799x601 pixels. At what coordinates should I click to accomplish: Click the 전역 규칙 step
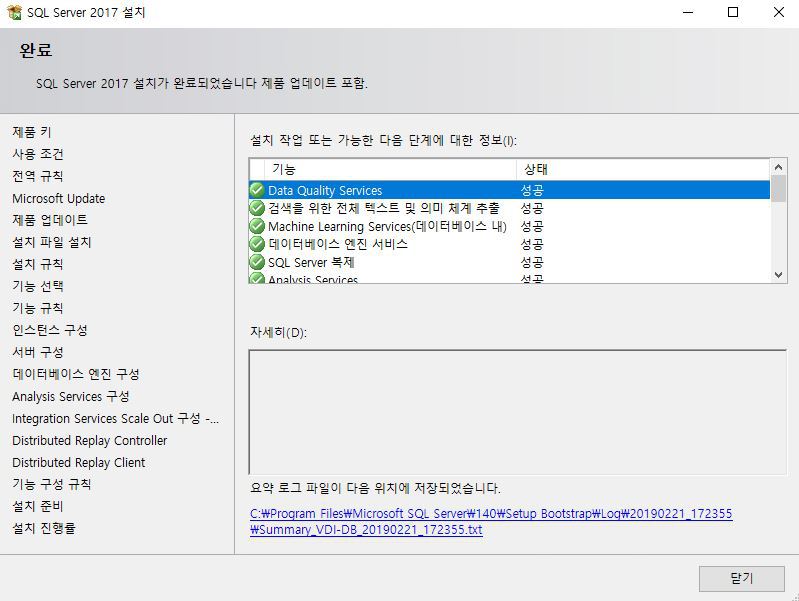[38, 176]
